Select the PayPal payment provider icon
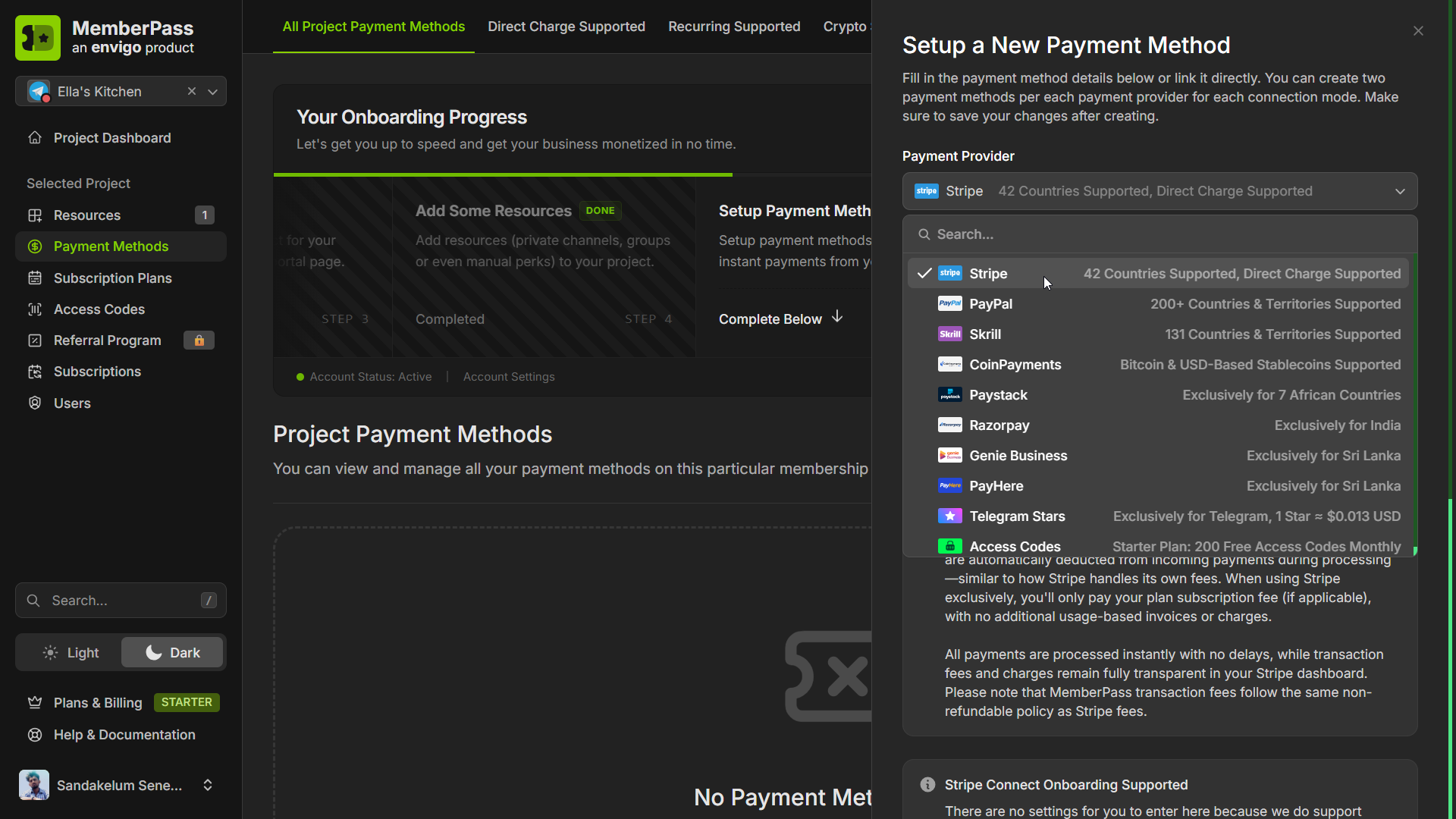The height and width of the screenshot is (819, 1456). pyautogui.click(x=949, y=303)
